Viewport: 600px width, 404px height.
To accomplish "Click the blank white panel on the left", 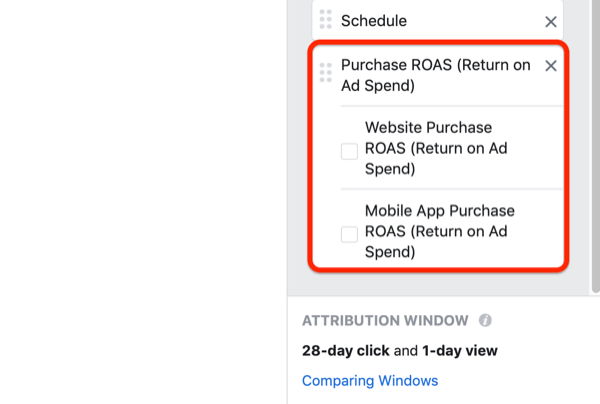I will [x=140, y=200].
